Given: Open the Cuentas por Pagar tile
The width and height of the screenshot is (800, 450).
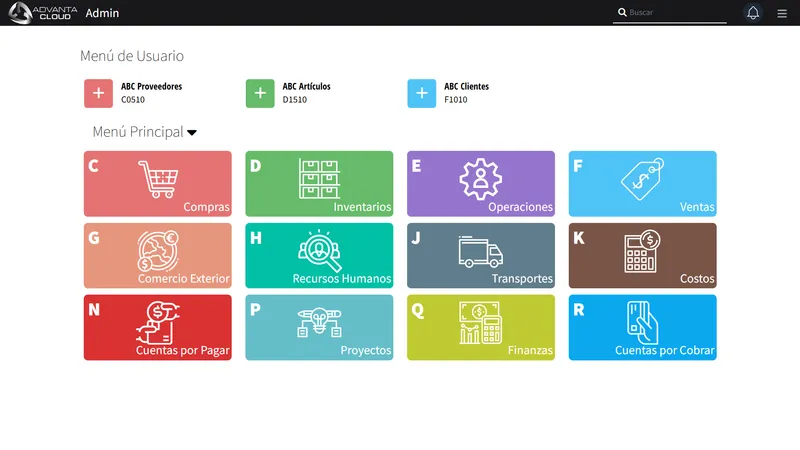Looking at the screenshot, I should (x=158, y=328).
